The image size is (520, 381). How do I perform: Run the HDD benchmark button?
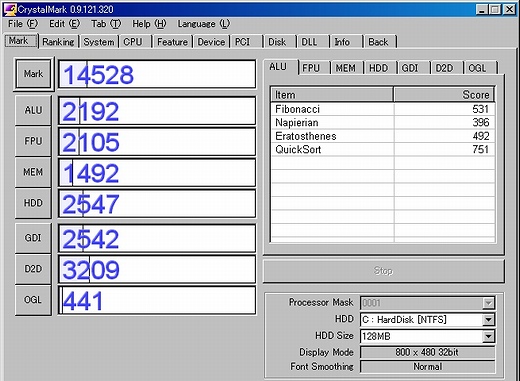(33, 203)
